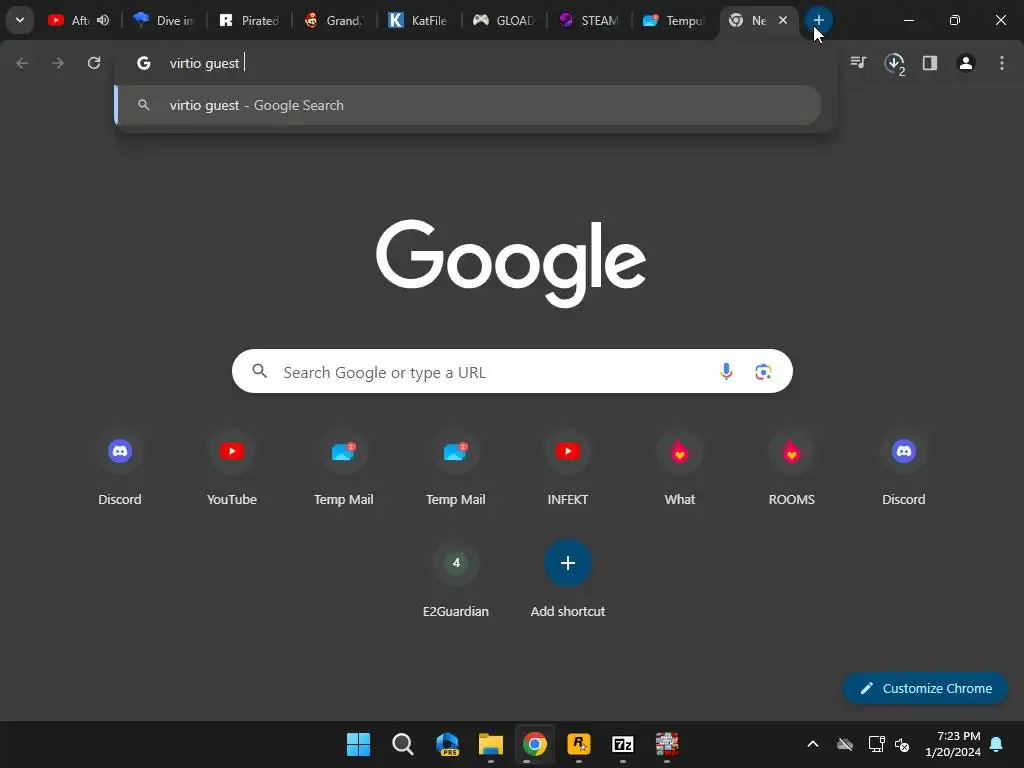Open Rockstar Games Launcher from taskbar

(x=579, y=744)
